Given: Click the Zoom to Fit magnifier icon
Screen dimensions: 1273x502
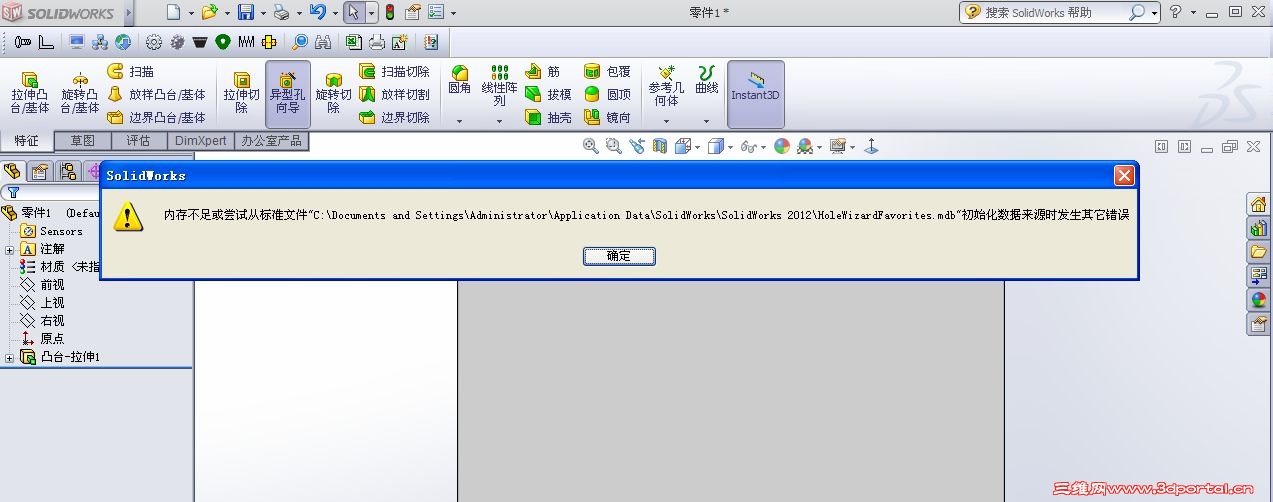Looking at the screenshot, I should tap(591, 146).
